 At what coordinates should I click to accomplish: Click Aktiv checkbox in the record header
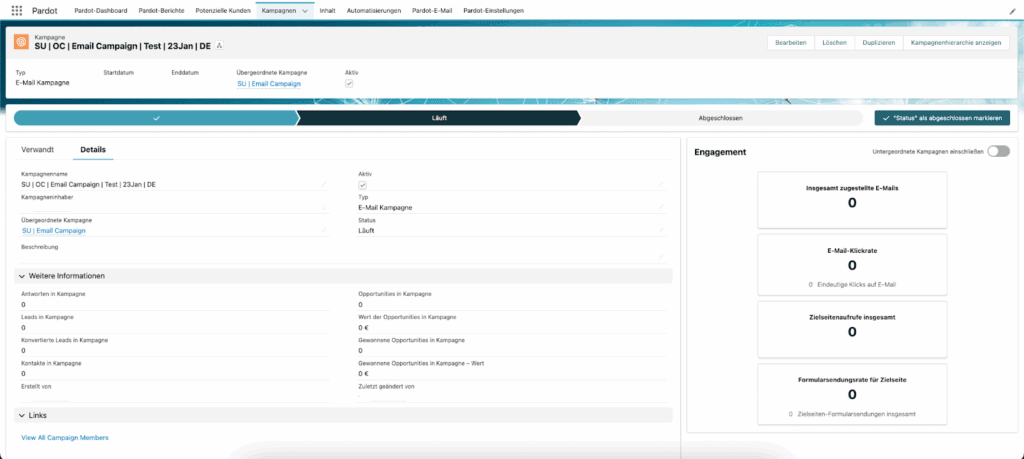[349, 84]
